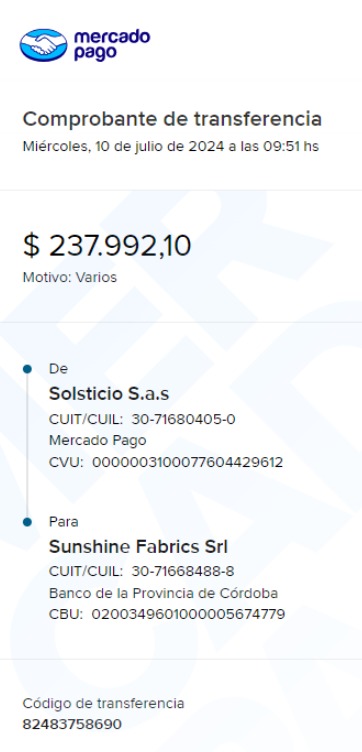
Task: Click Banco de la Provincia de Córdoba
Action: point(163,593)
